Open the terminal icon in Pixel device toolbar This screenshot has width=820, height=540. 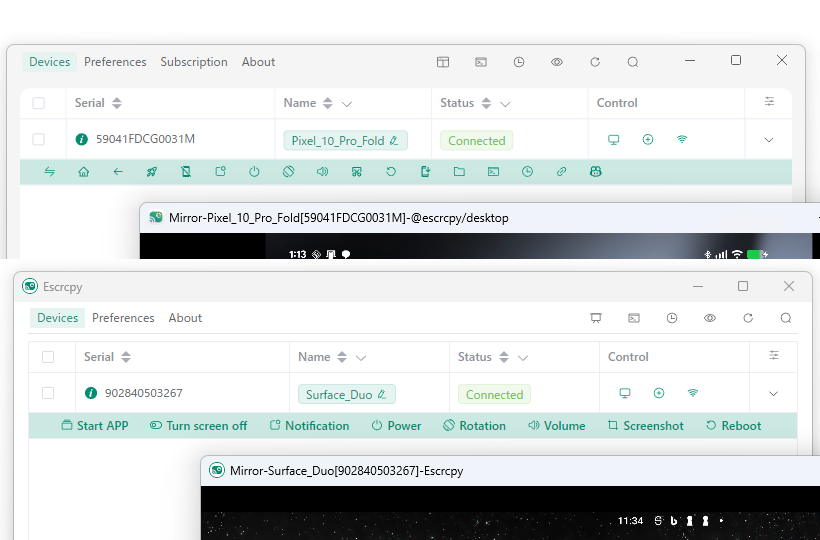coord(493,171)
